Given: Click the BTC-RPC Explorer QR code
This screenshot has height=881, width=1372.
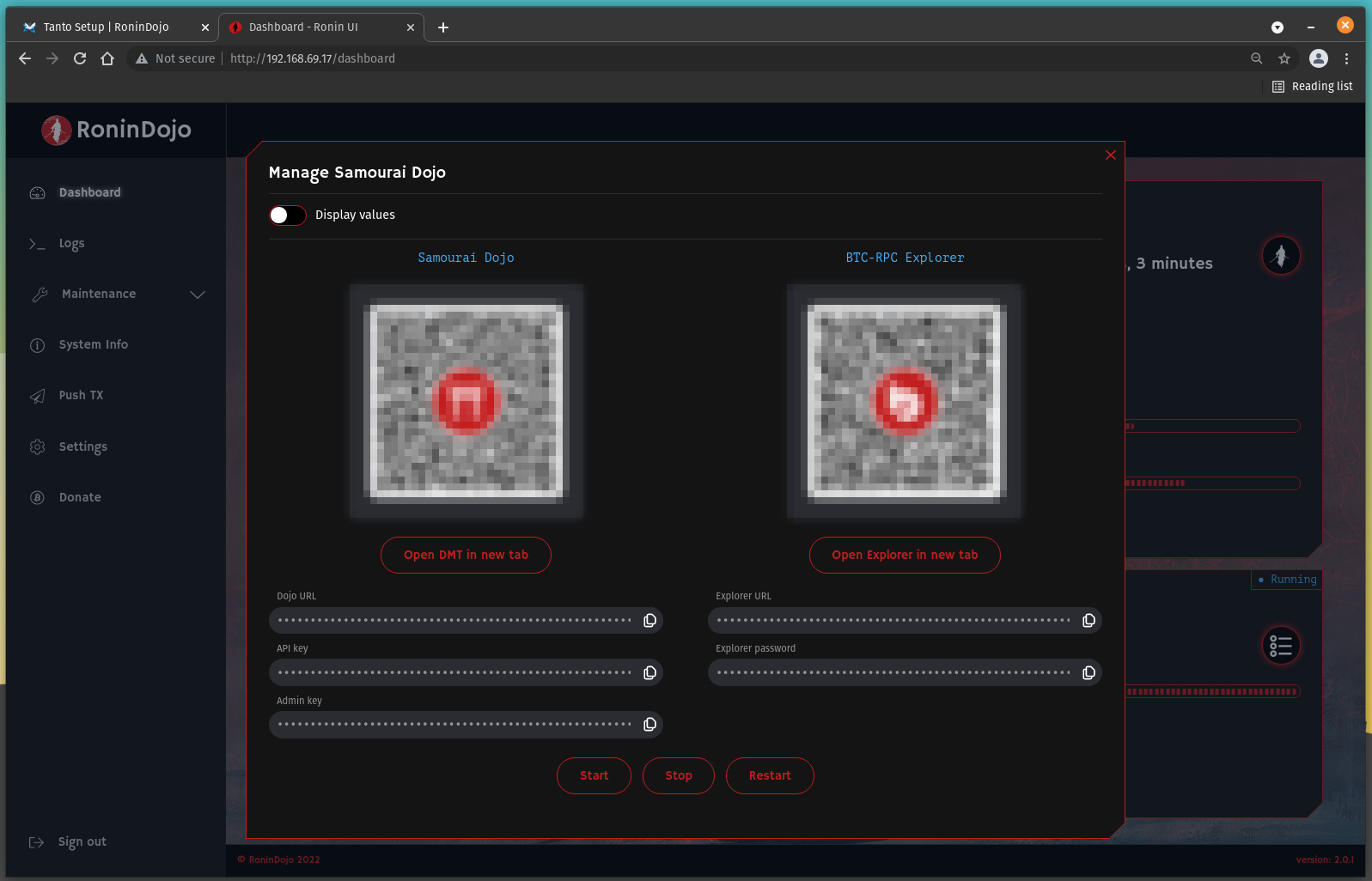Looking at the screenshot, I should click(x=904, y=401).
